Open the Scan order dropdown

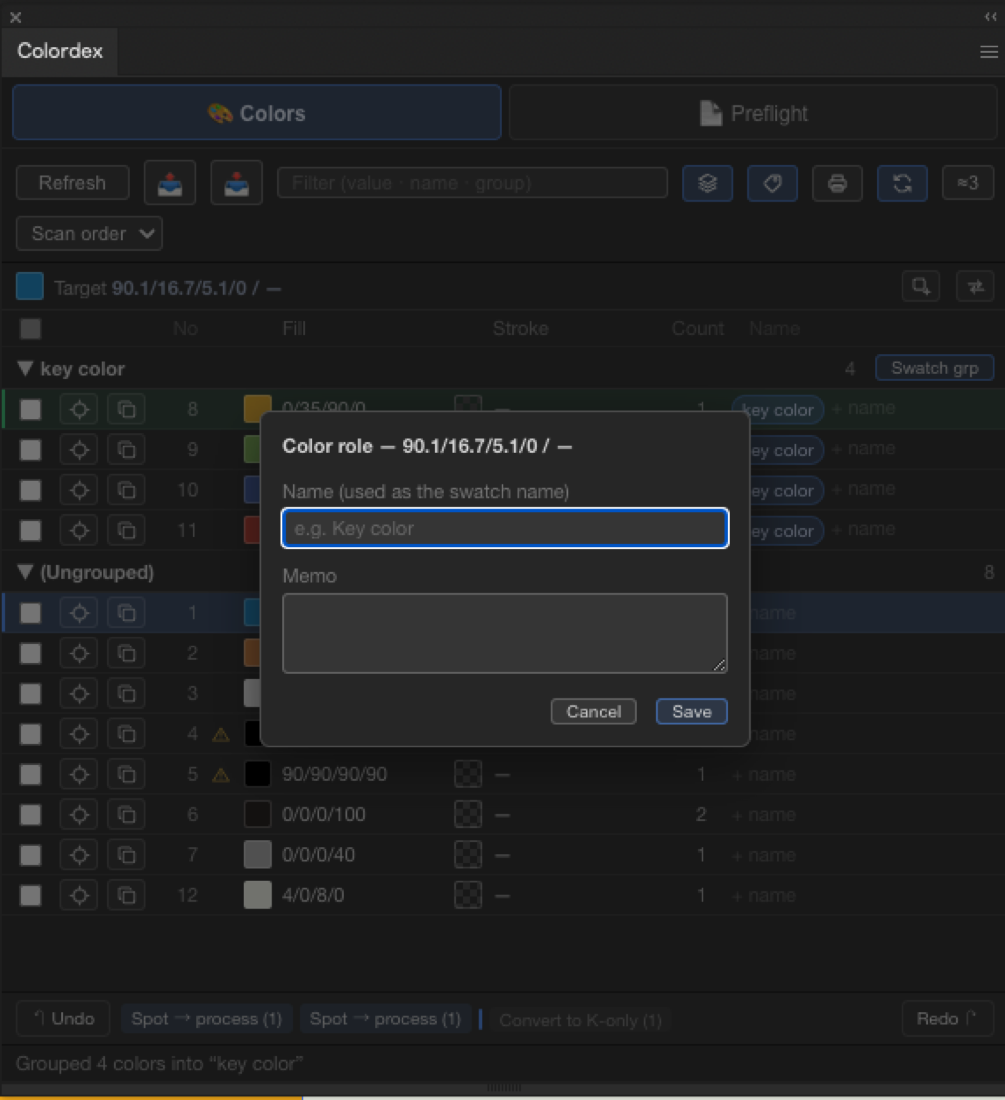coord(89,234)
